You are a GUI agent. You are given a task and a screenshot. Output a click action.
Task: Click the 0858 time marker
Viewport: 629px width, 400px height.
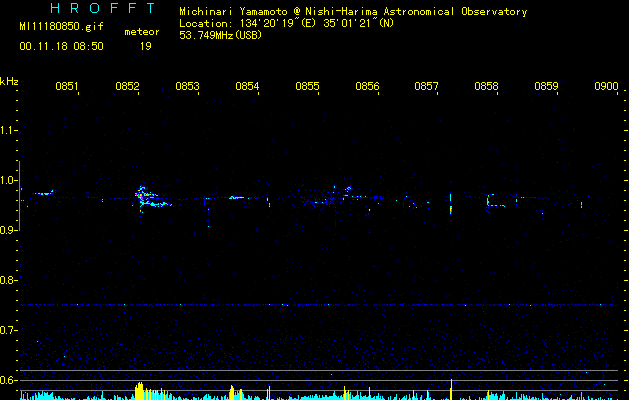(x=486, y=86)
